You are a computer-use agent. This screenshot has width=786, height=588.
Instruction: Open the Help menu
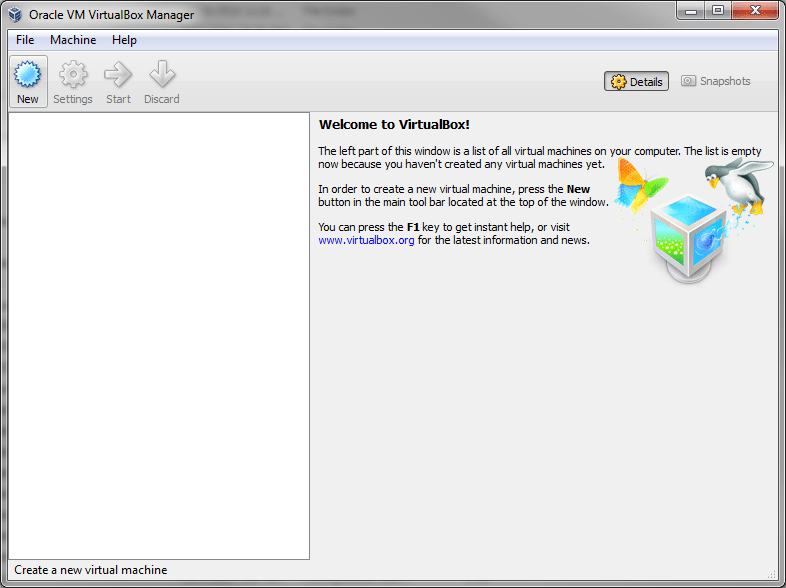[x=124, y=40]
